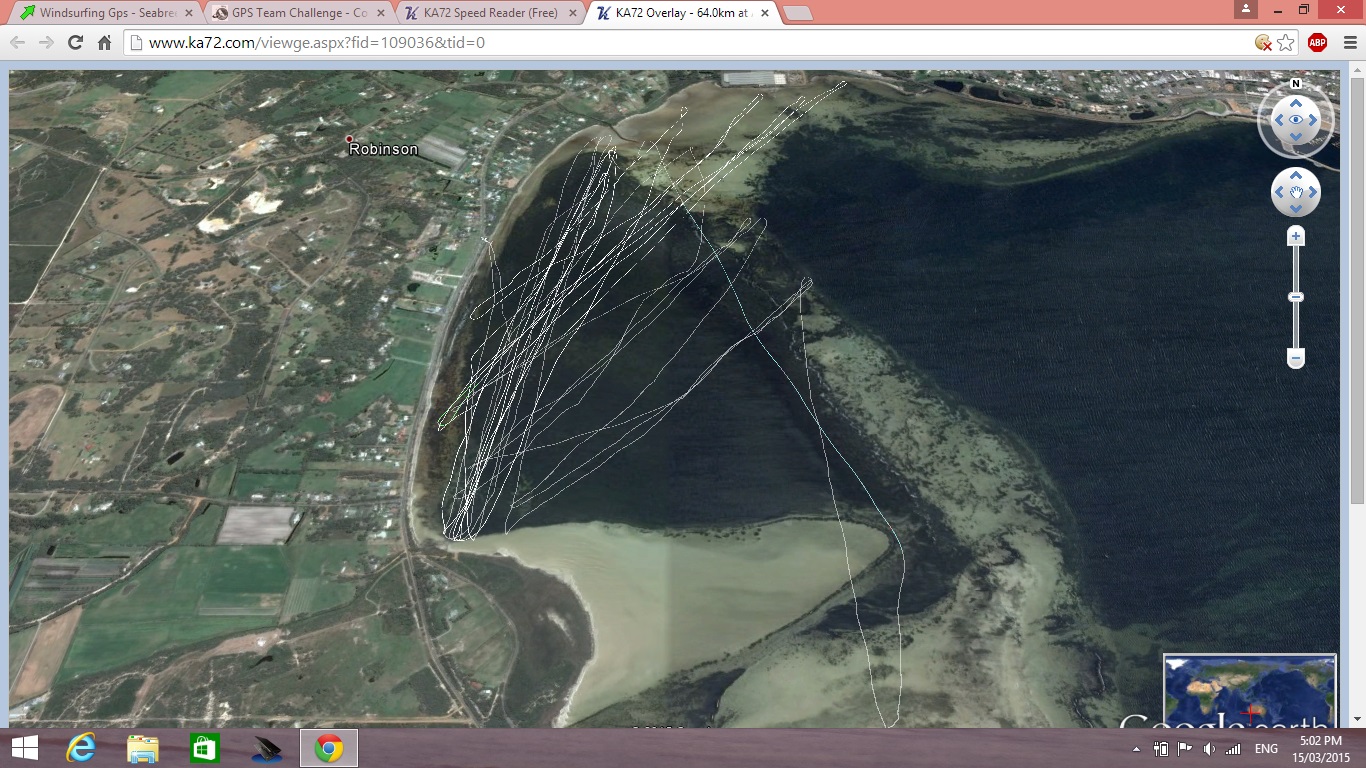
Task: Bookmark this page with star icon
Action: click(1286, 42)
